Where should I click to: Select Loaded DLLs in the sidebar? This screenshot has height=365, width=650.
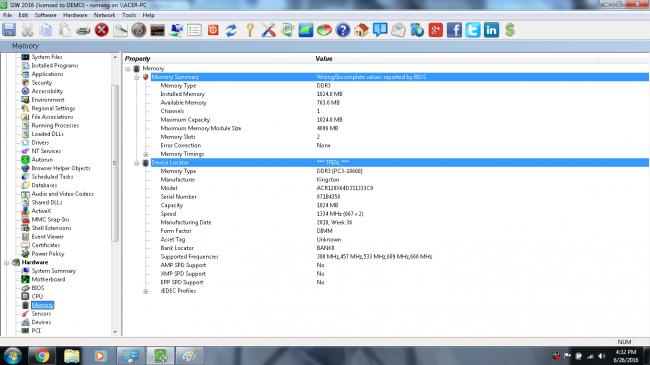coord(48,134)
